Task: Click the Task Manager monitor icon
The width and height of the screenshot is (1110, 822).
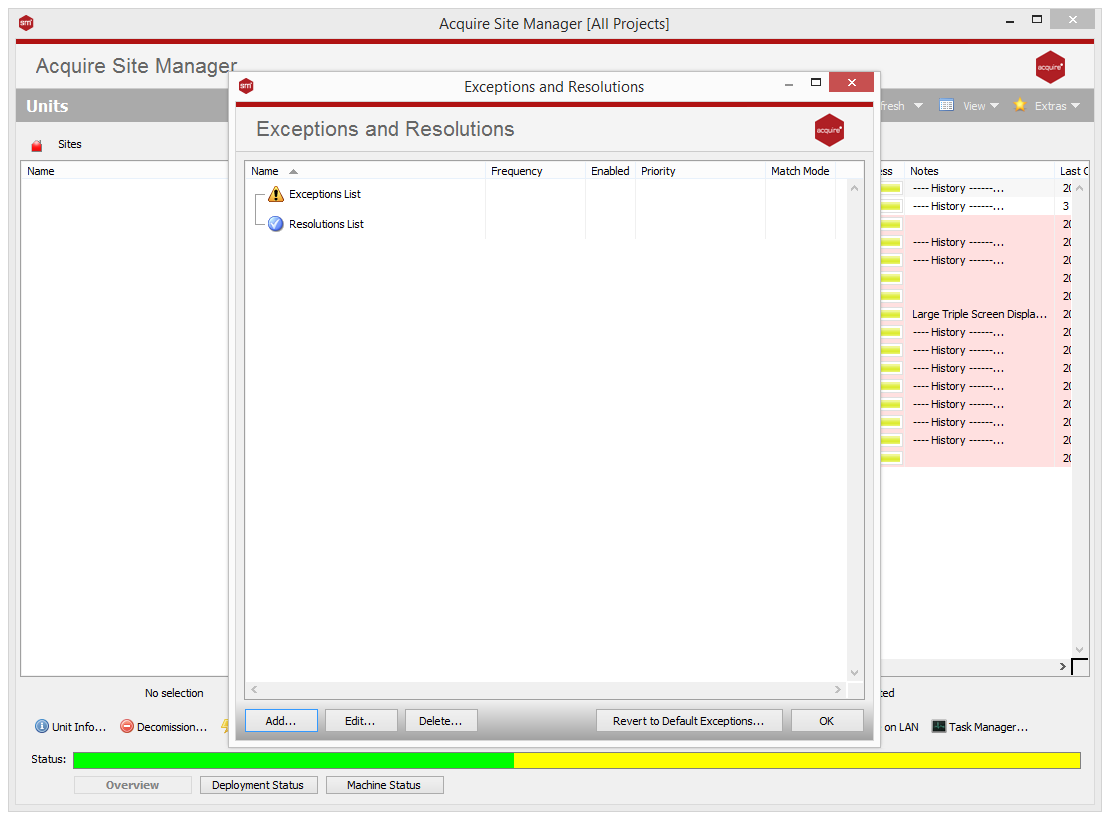Action: [x=939, y=726]
